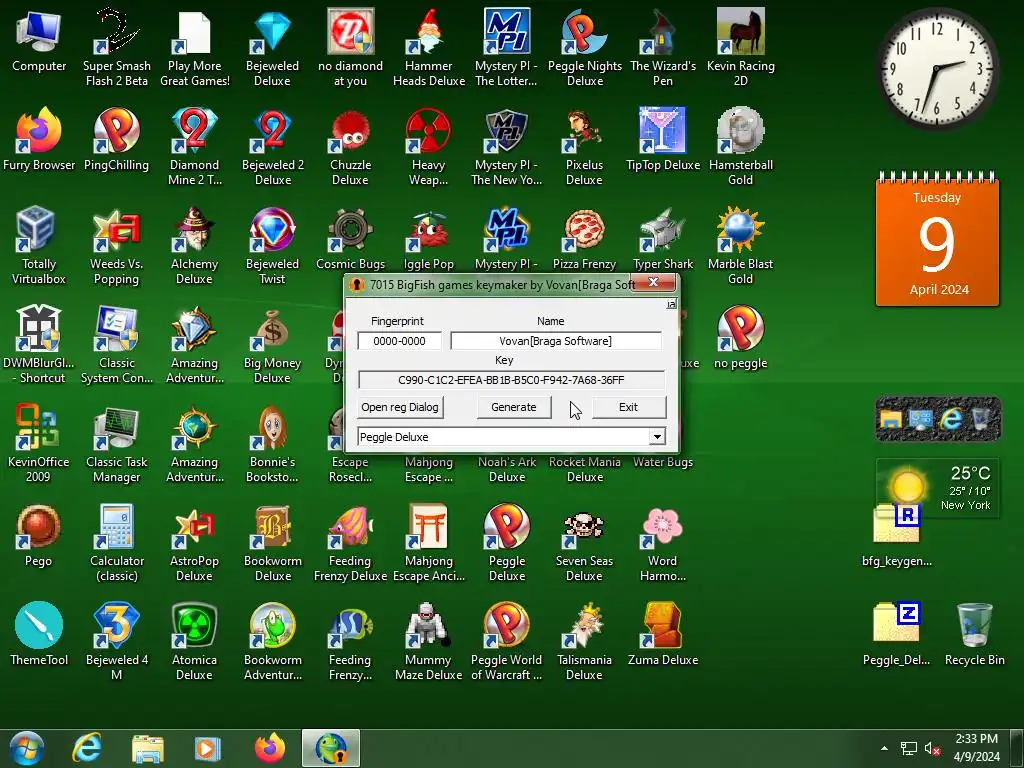Click the Fingerprint input field
The width and height of the screenshot is (1024, 768).
[x=399, y=341]
